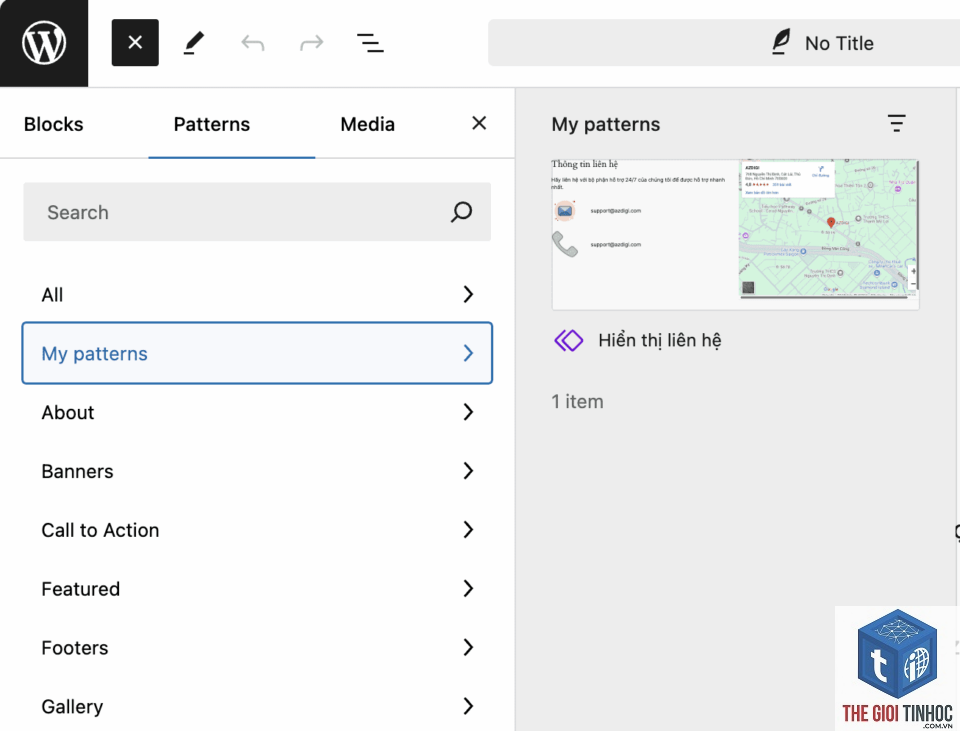The height and width of the screenshot is (731, 960).
Task: Open the Featured pattern category
Action: 257,588
